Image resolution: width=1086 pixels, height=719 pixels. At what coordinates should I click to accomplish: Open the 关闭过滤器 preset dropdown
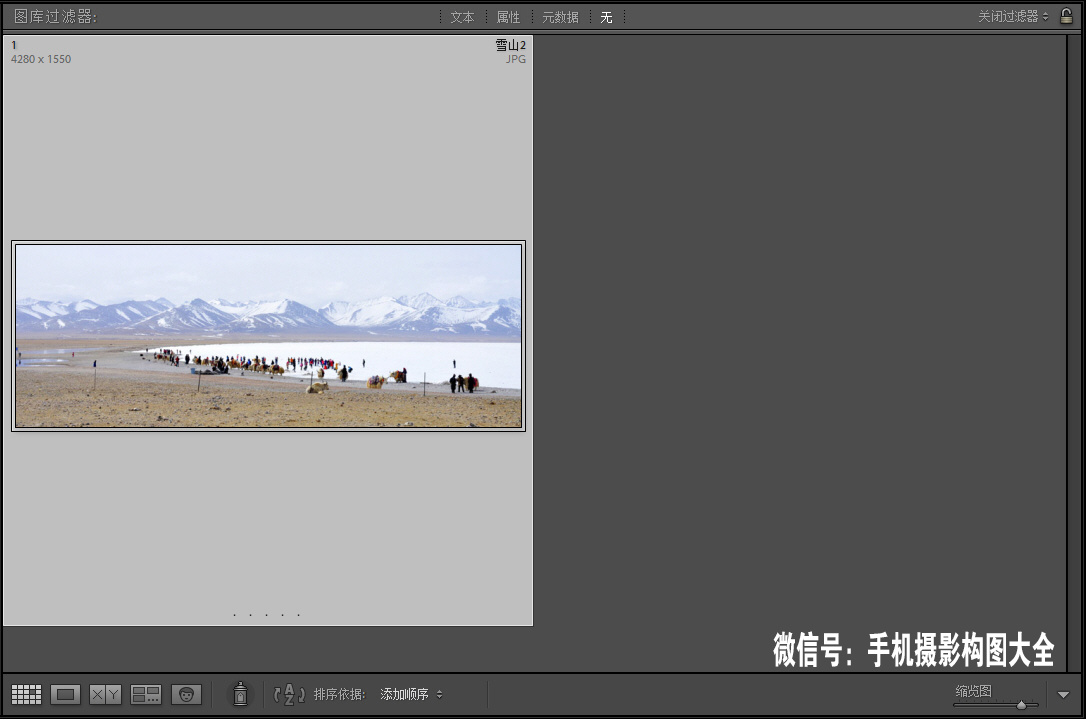[1013, 16]
